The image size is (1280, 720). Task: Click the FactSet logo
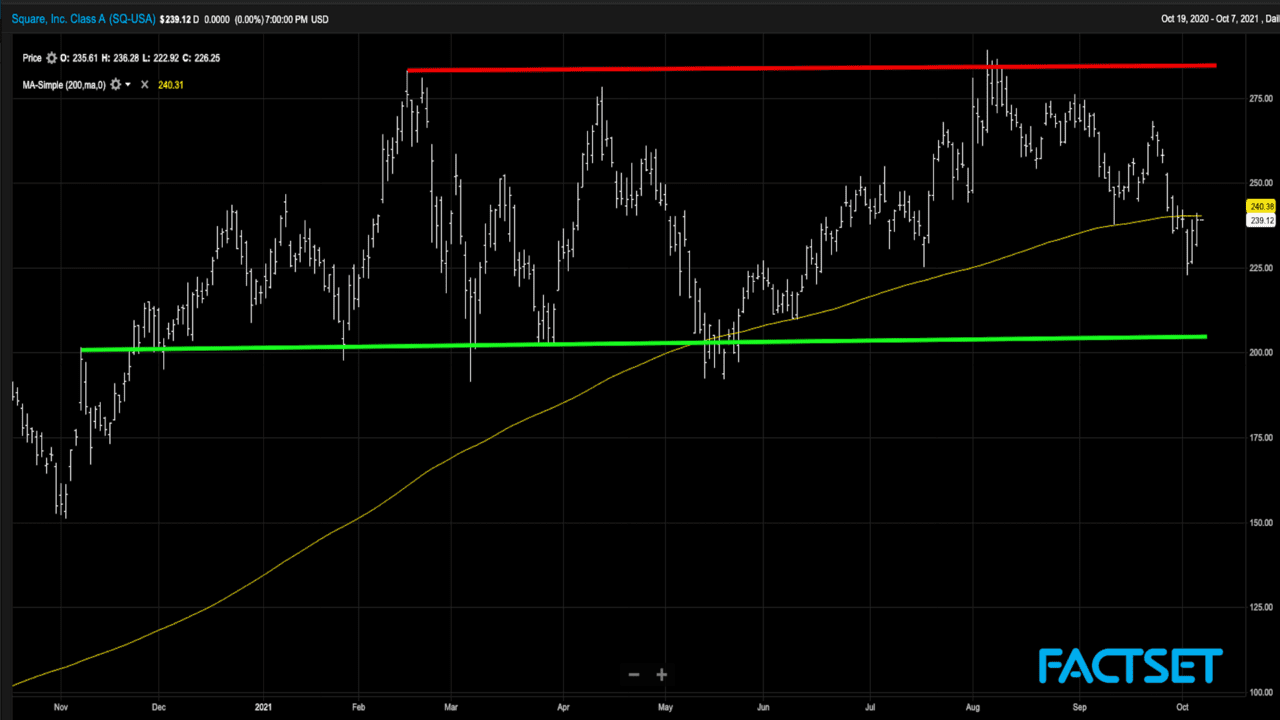pyautogui.click(x=1130, y=666)
